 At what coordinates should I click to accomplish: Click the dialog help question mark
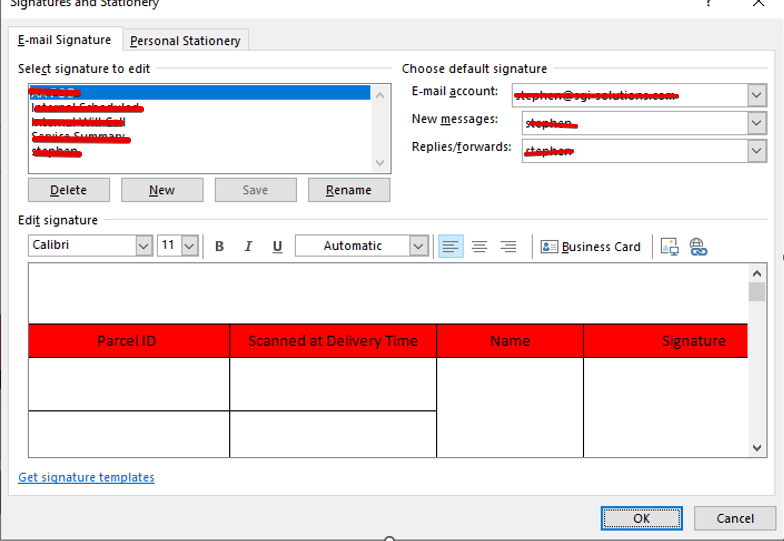click(x=708, y=4)
